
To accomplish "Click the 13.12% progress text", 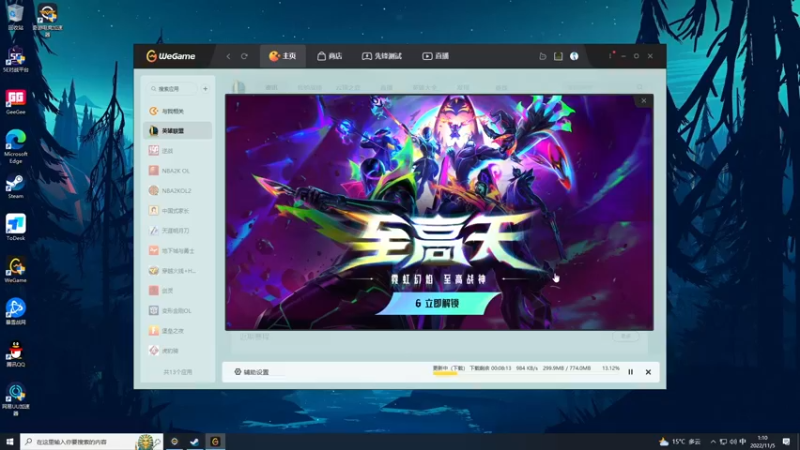I will 611,368.
